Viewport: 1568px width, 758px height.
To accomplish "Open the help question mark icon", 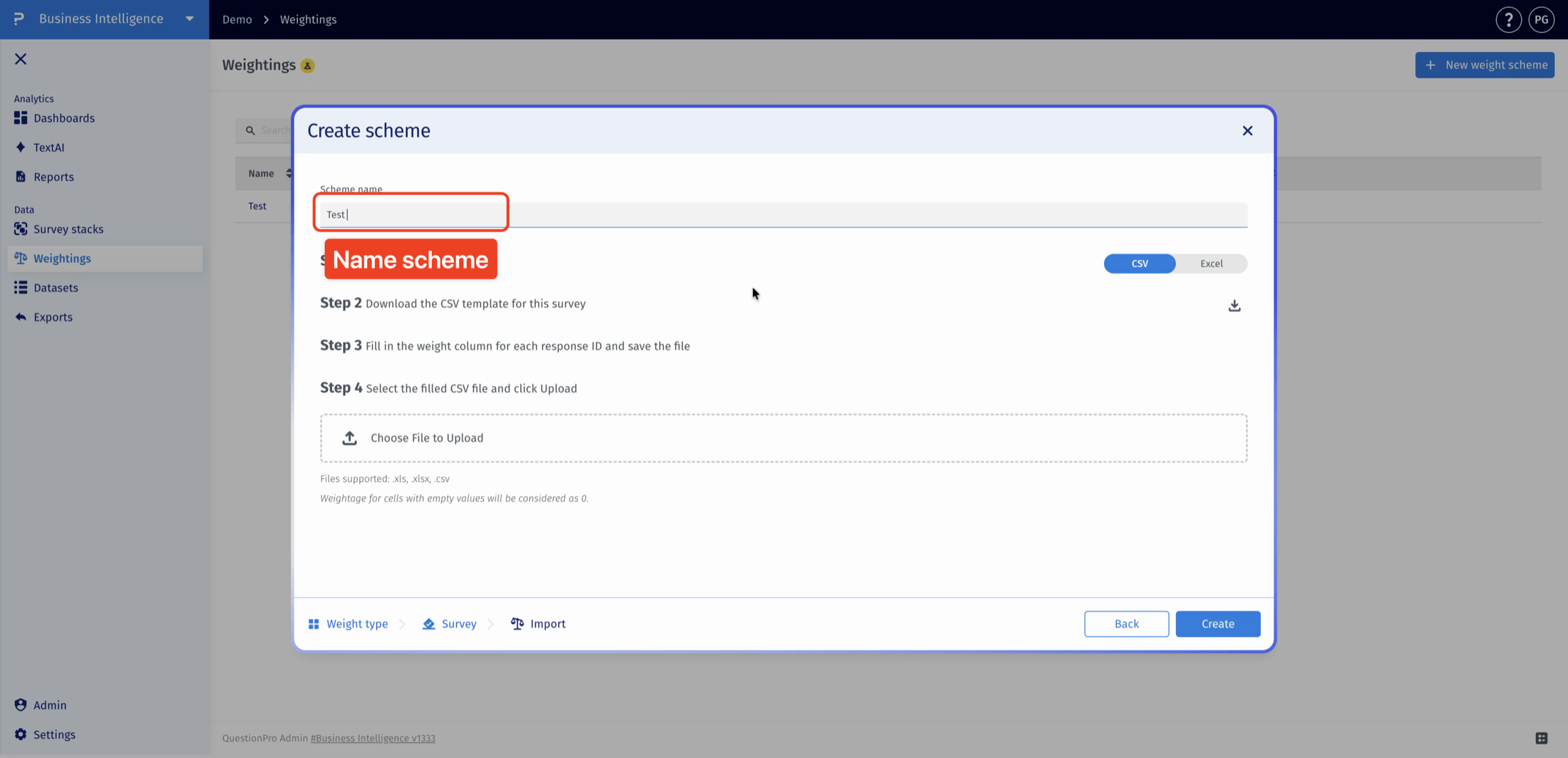I will pyautogui.click(x=1508, y=20).
